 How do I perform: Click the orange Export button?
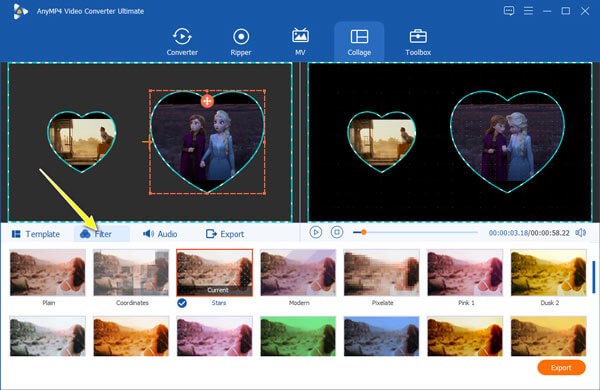coord(561,368)
